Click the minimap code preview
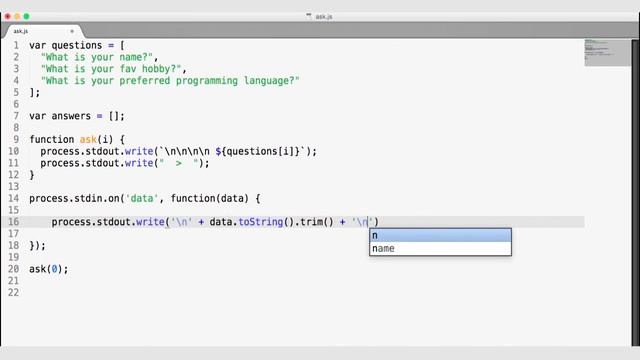 click(x=607, y=52)
